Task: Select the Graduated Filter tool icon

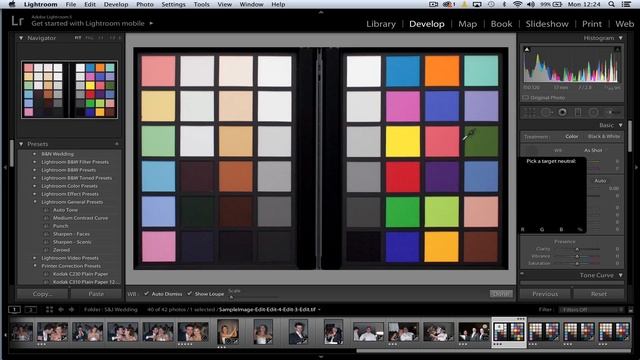Action: pyautogui.click(x=578, y=112)
